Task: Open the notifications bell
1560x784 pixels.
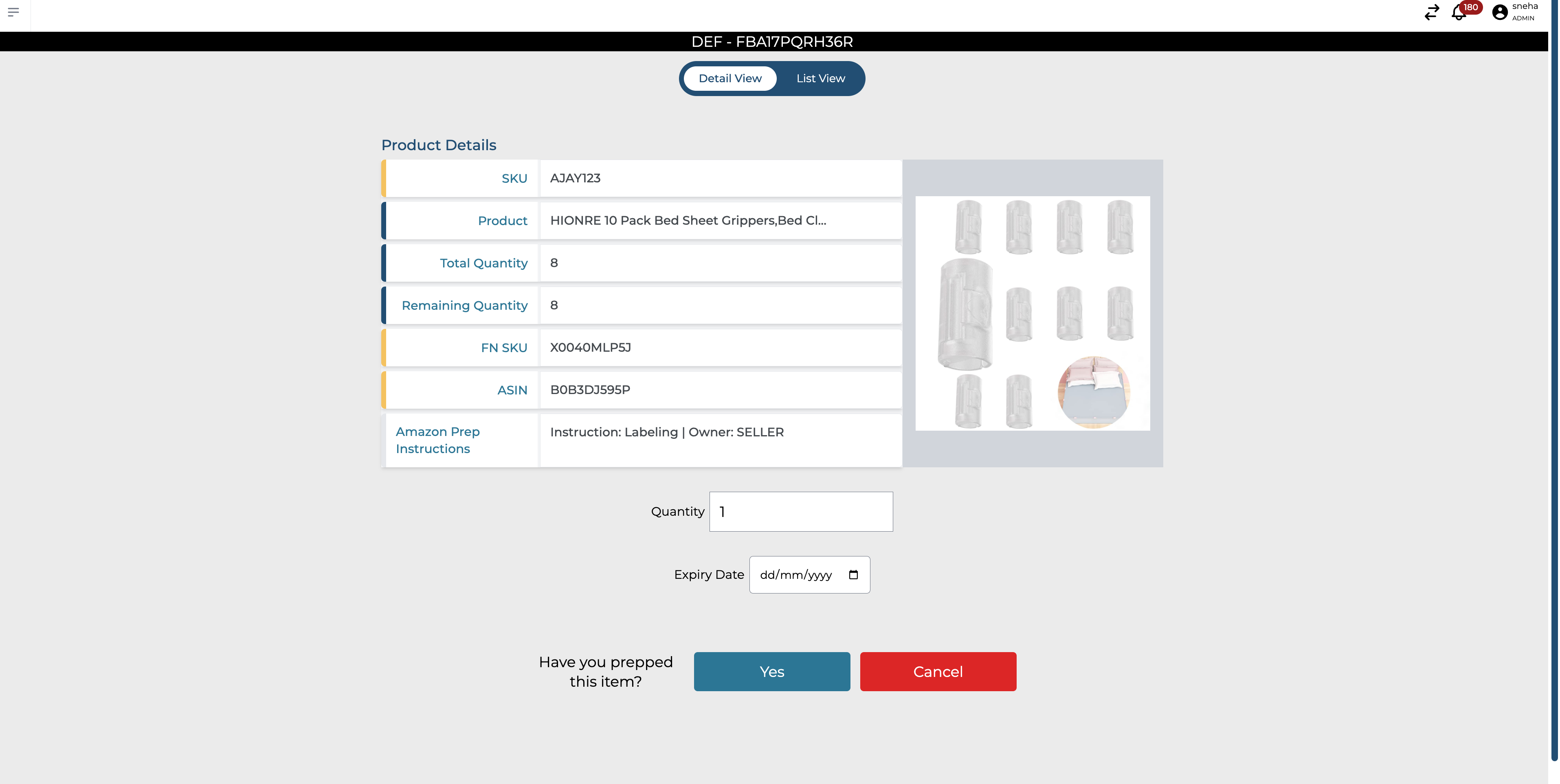Action: pos(1458,13)
